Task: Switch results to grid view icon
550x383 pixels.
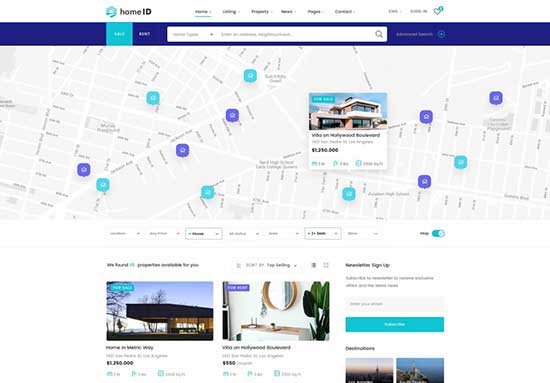Action: (326, 265)
